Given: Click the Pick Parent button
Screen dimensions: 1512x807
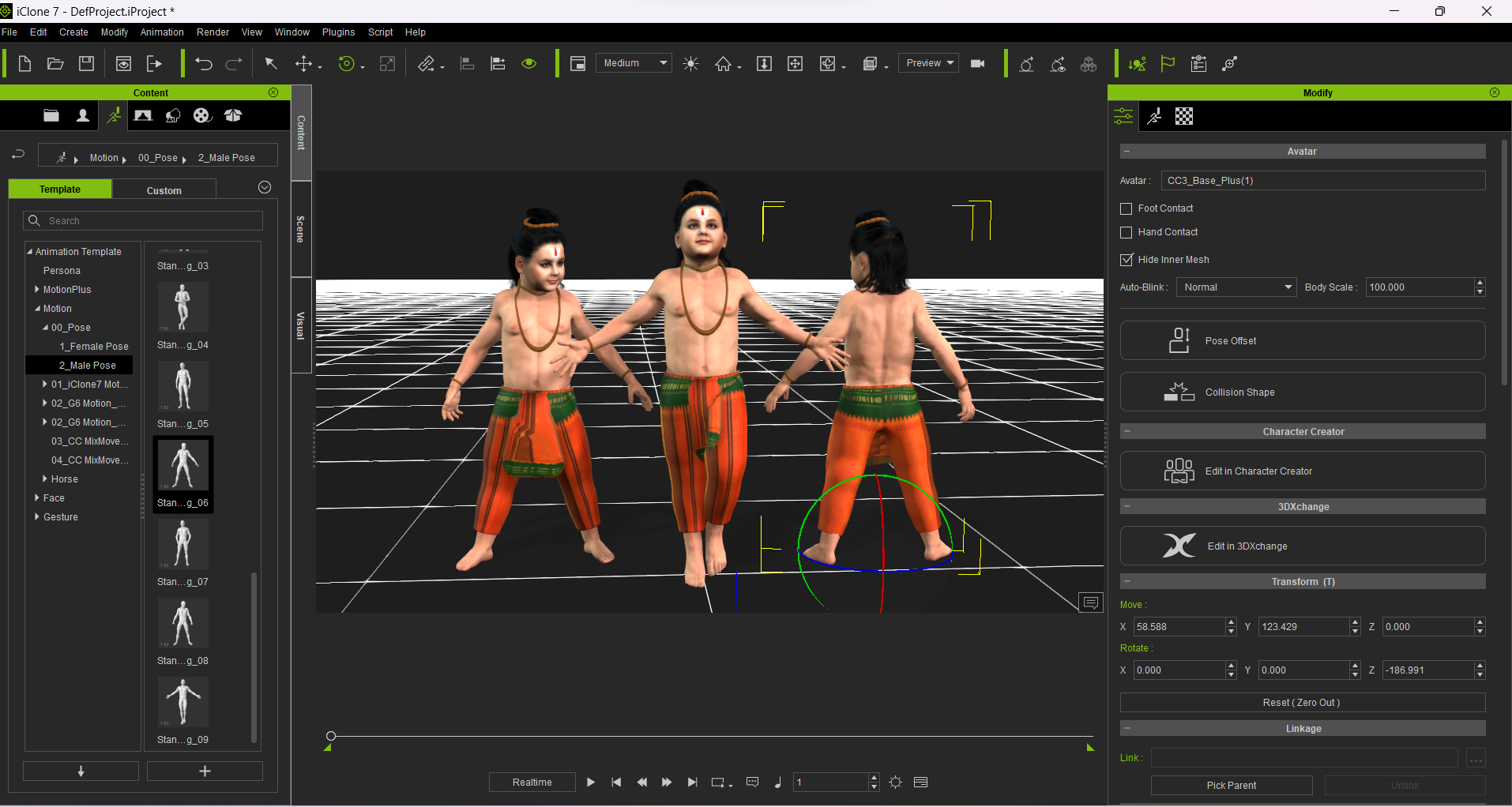Looking at the screenshot, I should 1231,786.
